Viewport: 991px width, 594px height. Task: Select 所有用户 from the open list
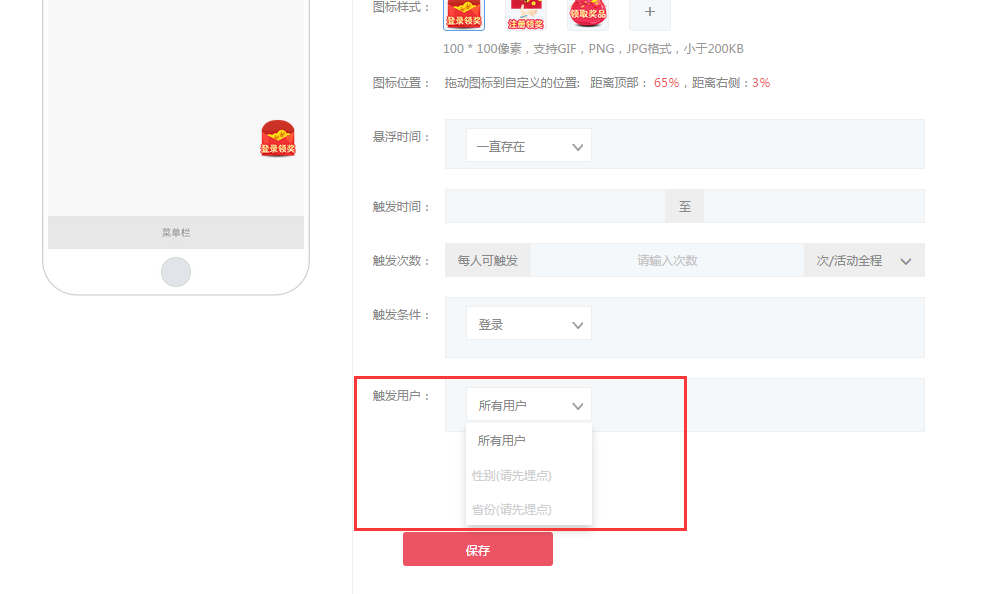coord(500,439)
